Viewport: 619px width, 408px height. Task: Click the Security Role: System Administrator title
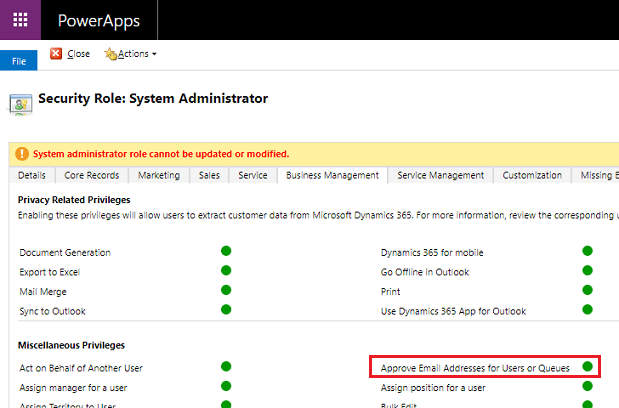pyautogui.click(x=153, y=99)
